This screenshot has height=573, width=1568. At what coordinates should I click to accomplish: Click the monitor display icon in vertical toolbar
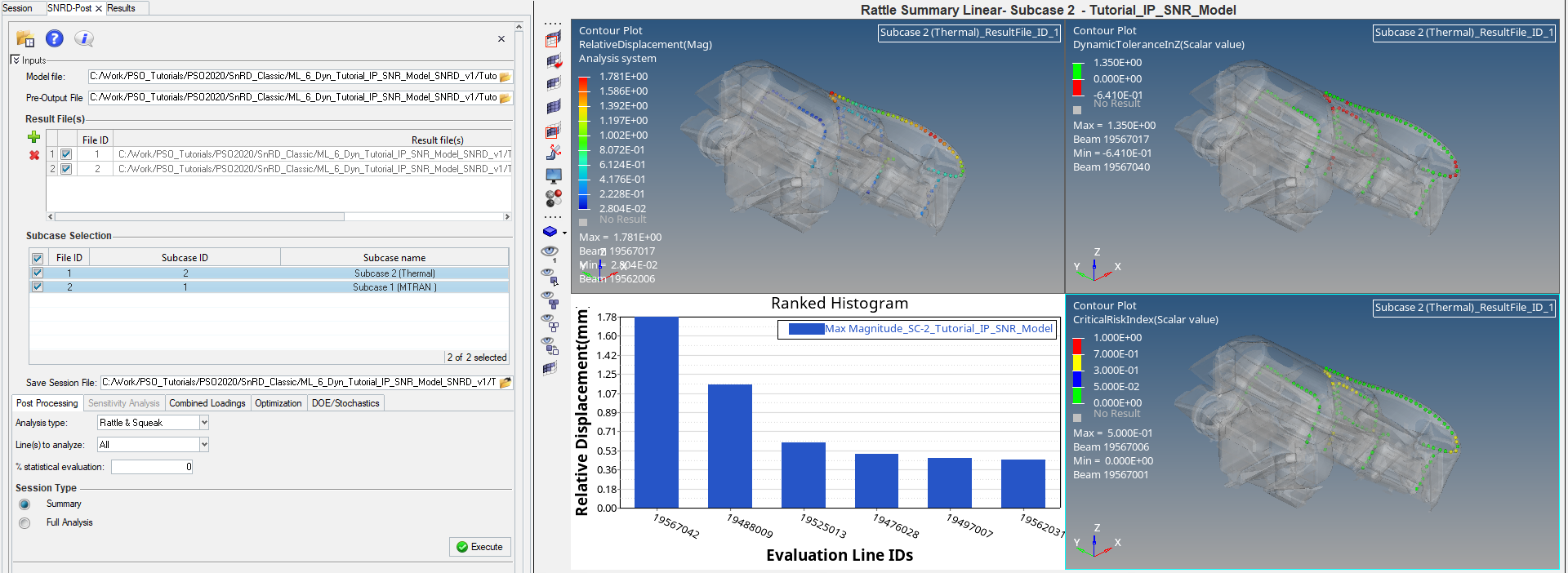pyautogui.click(x=554, y=175)
